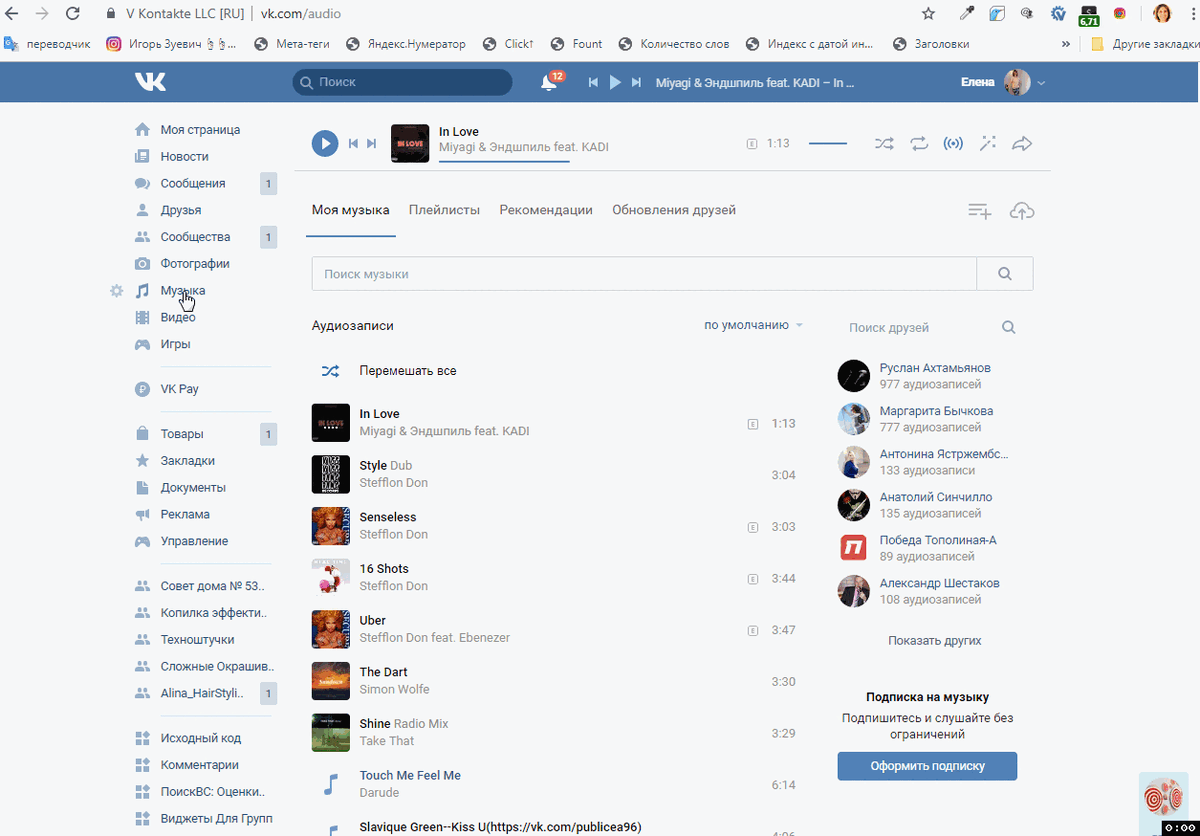
Task: Click the browser reload button
Action: [73, 14]
